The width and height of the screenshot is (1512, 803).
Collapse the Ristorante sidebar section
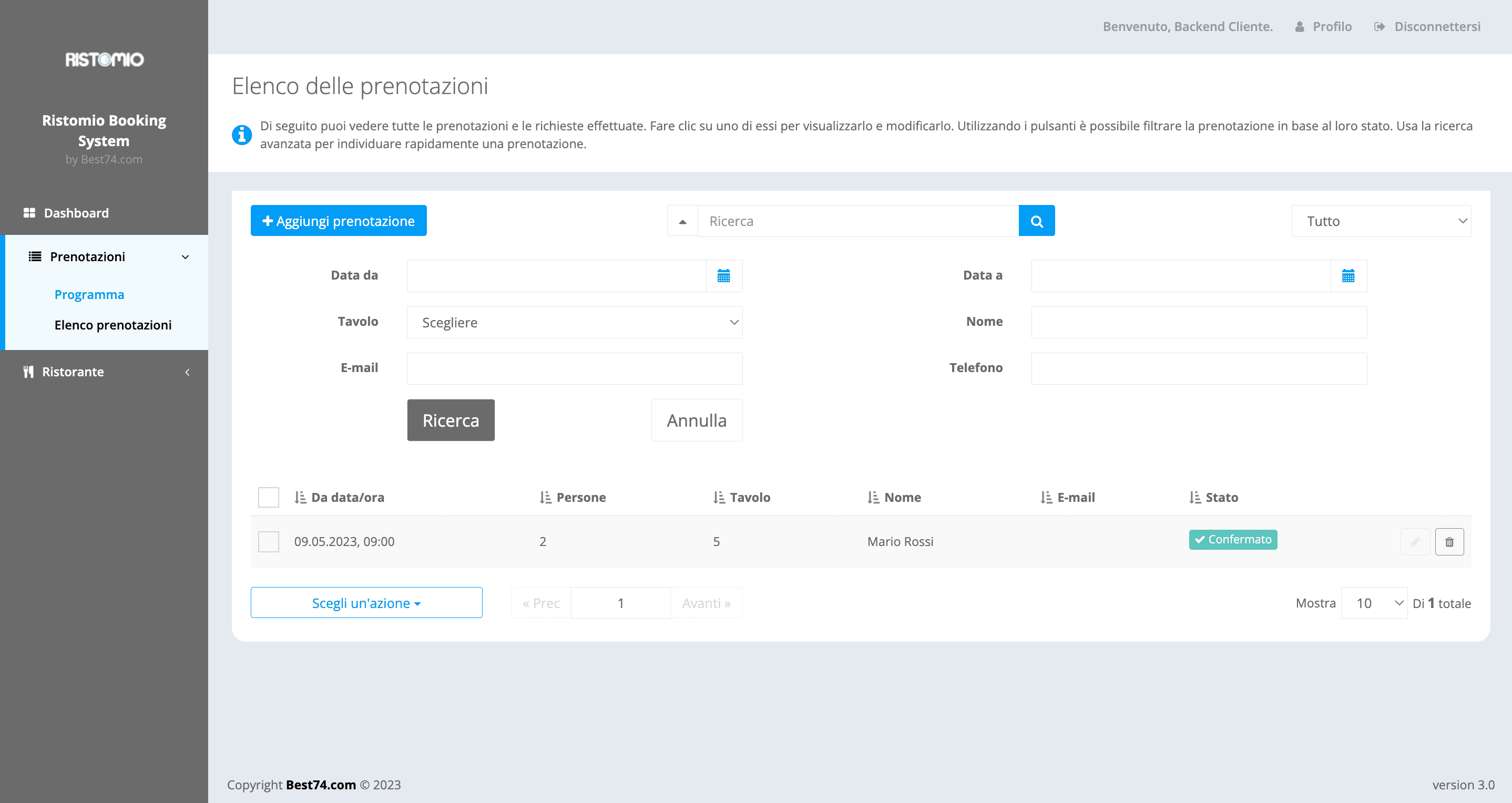coord(187,372)
